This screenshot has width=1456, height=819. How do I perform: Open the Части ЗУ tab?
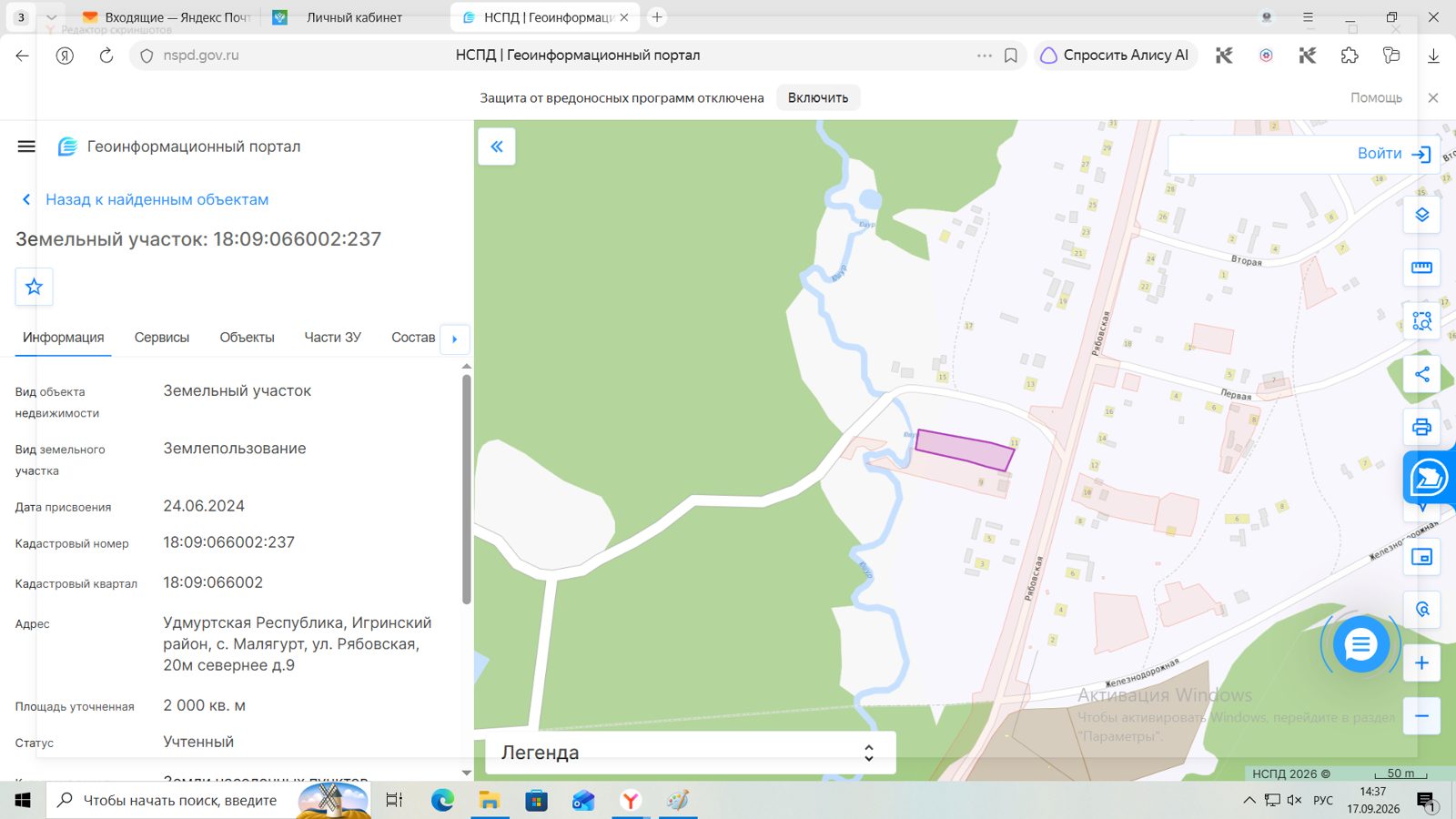(x=332, y=338)
